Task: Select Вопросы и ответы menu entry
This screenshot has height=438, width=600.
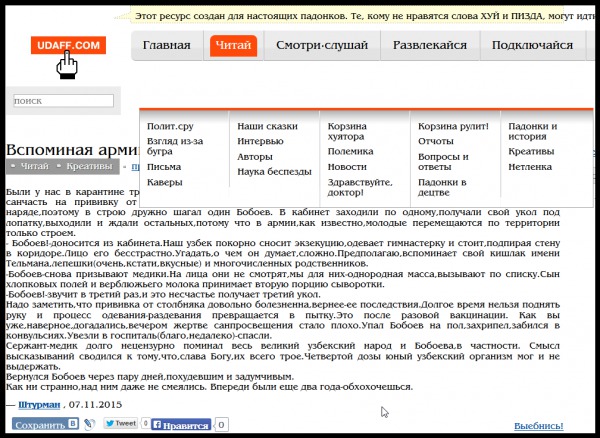Action: click(443, 162)
